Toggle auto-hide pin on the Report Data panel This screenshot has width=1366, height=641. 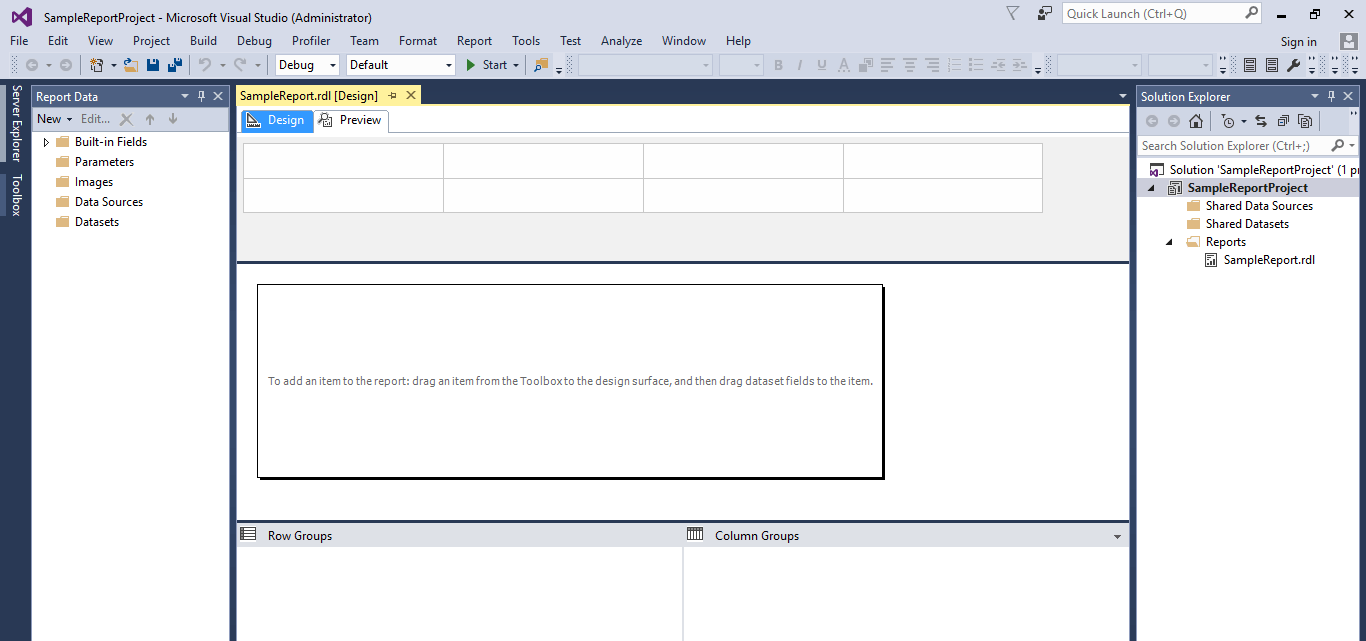coord(202,95)
